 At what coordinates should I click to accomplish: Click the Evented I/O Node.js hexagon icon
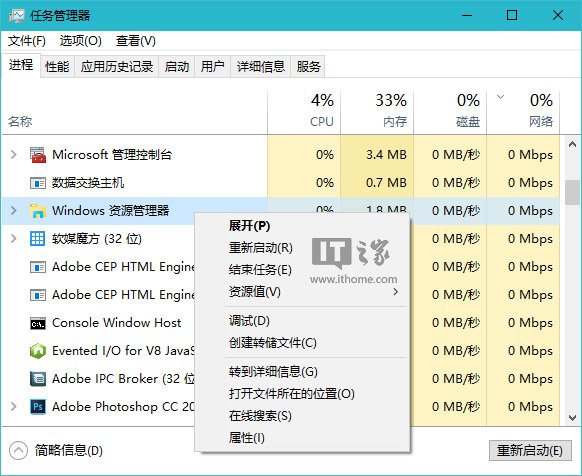(38, 351)
